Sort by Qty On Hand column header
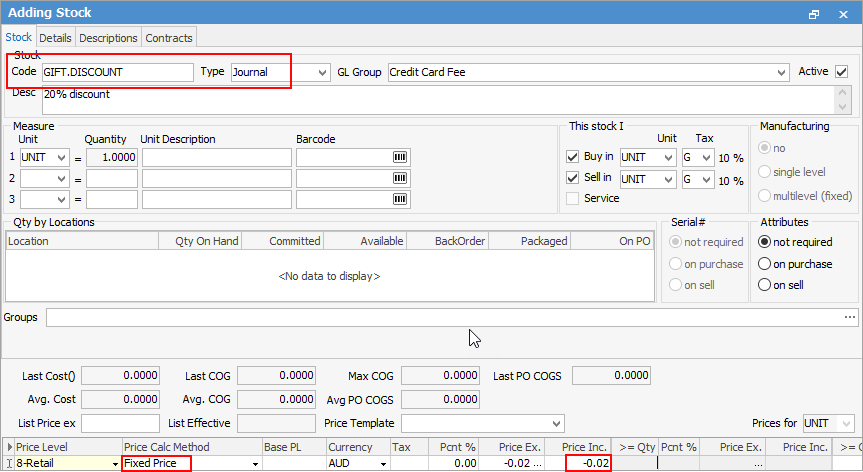The height and width of the screenshot is (472, 863). click(200, 241)
